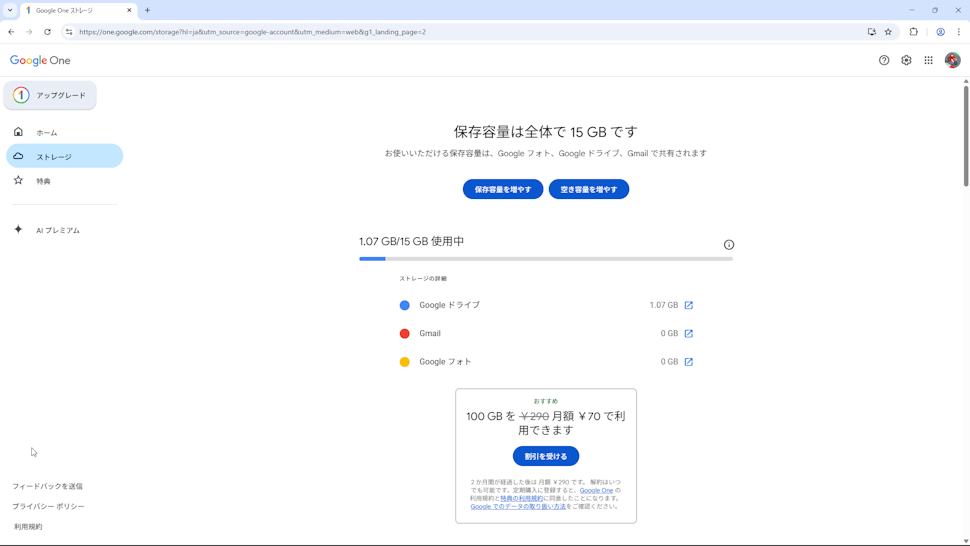The width and height of the screenshot is (970, 546).
Task: Click the アップグレード button
Action: click(50, 95)
